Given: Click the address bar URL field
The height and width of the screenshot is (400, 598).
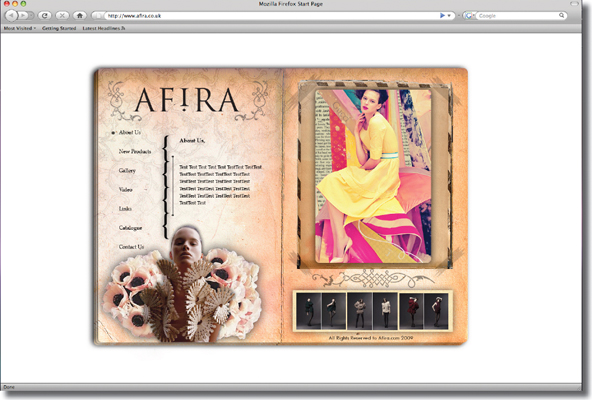Looking at the screenshot, I should pyautogui.click(x=272, y=16).
